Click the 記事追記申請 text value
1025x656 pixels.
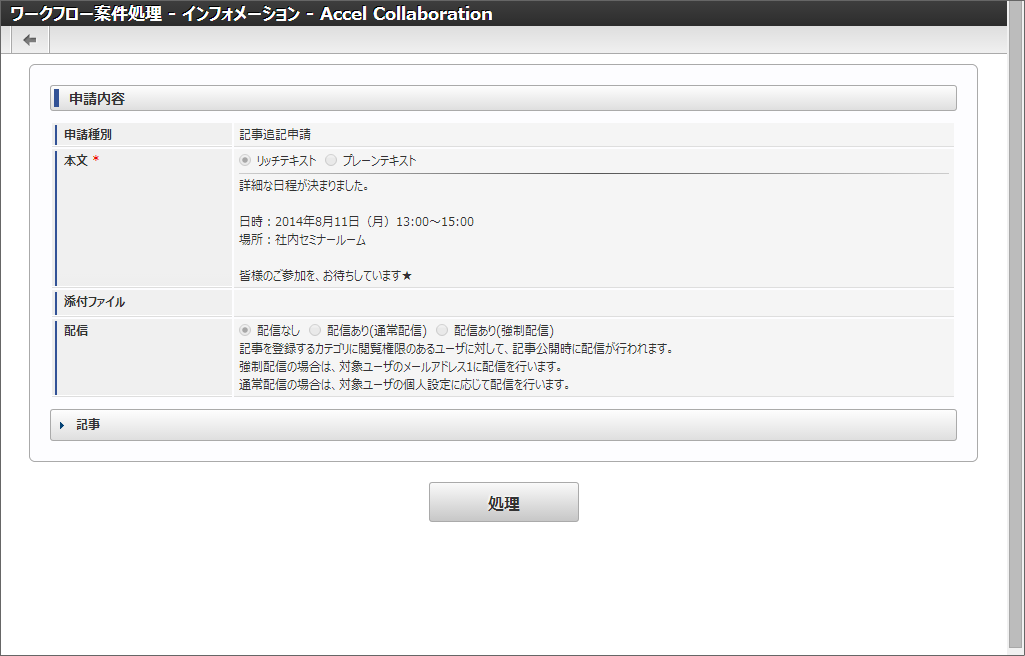point(276,134)
